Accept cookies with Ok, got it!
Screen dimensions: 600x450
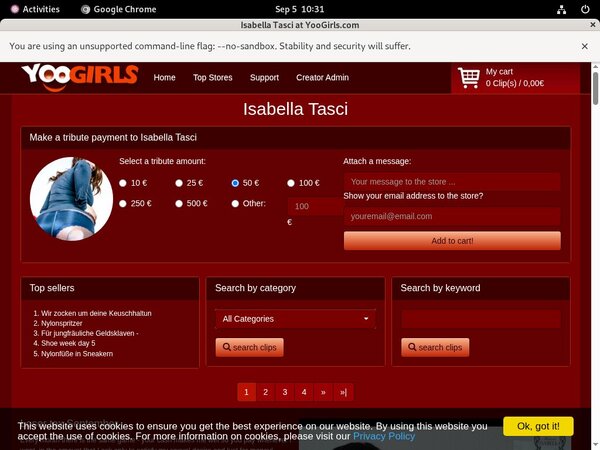click(x=538, y=426)
